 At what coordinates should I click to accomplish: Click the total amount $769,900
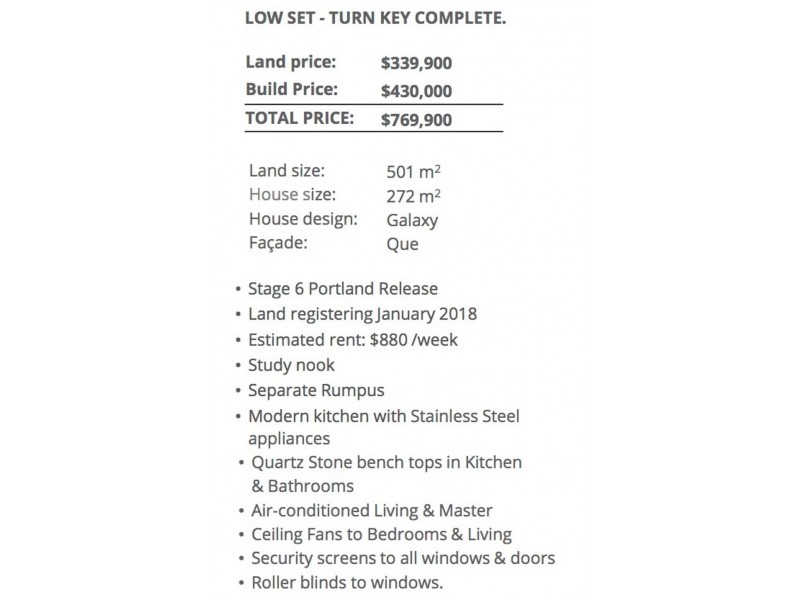tap(416, 120)
